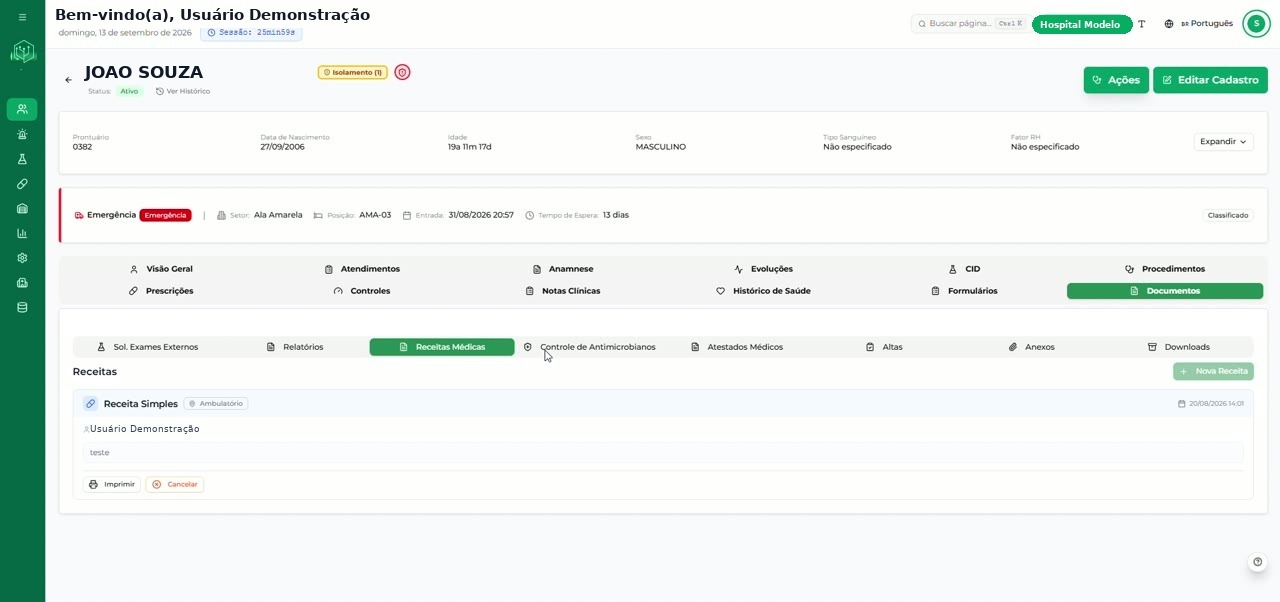
Task: Open the CID tab
Action: (x=964, y=269)
